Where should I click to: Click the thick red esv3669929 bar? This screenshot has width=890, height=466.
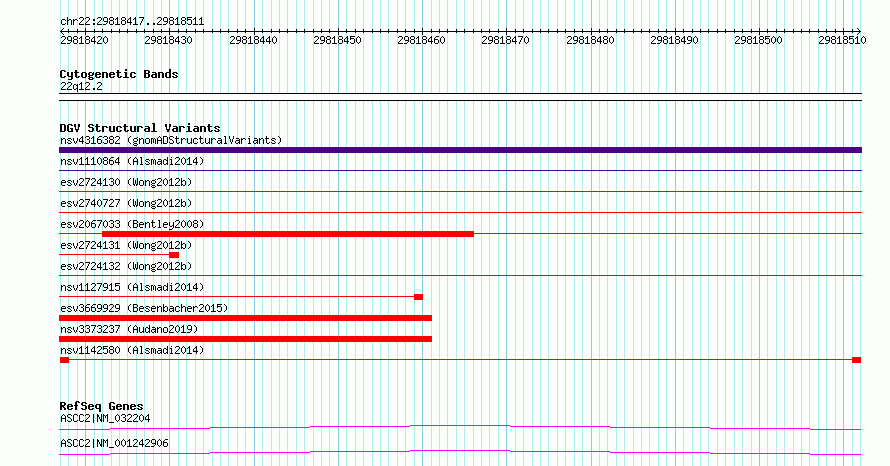pos(245,318)
